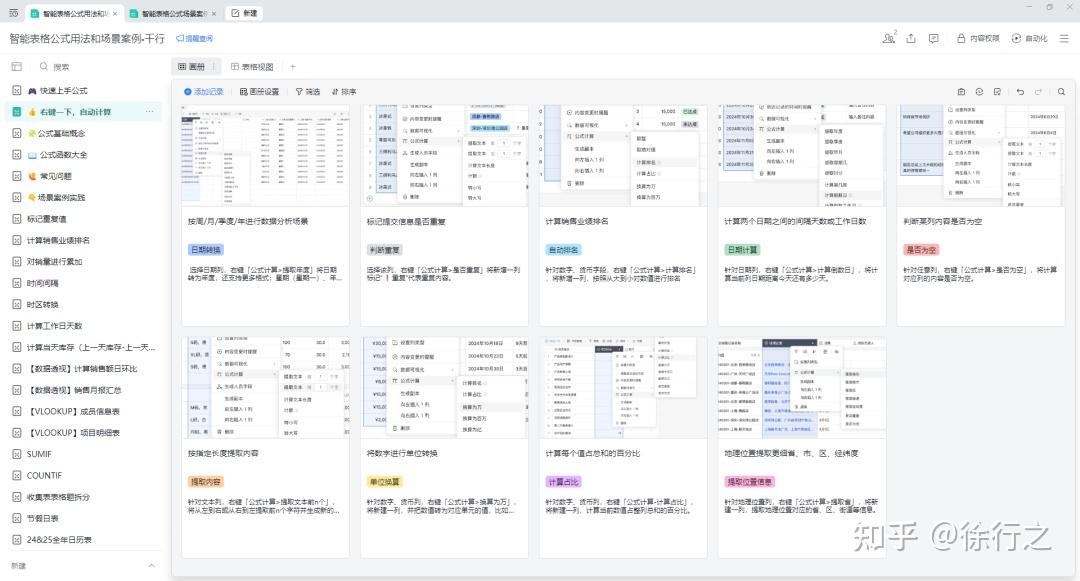
Task: Click the three-dot menu on 右键一下,自动计算
Action: pos(149,112)
